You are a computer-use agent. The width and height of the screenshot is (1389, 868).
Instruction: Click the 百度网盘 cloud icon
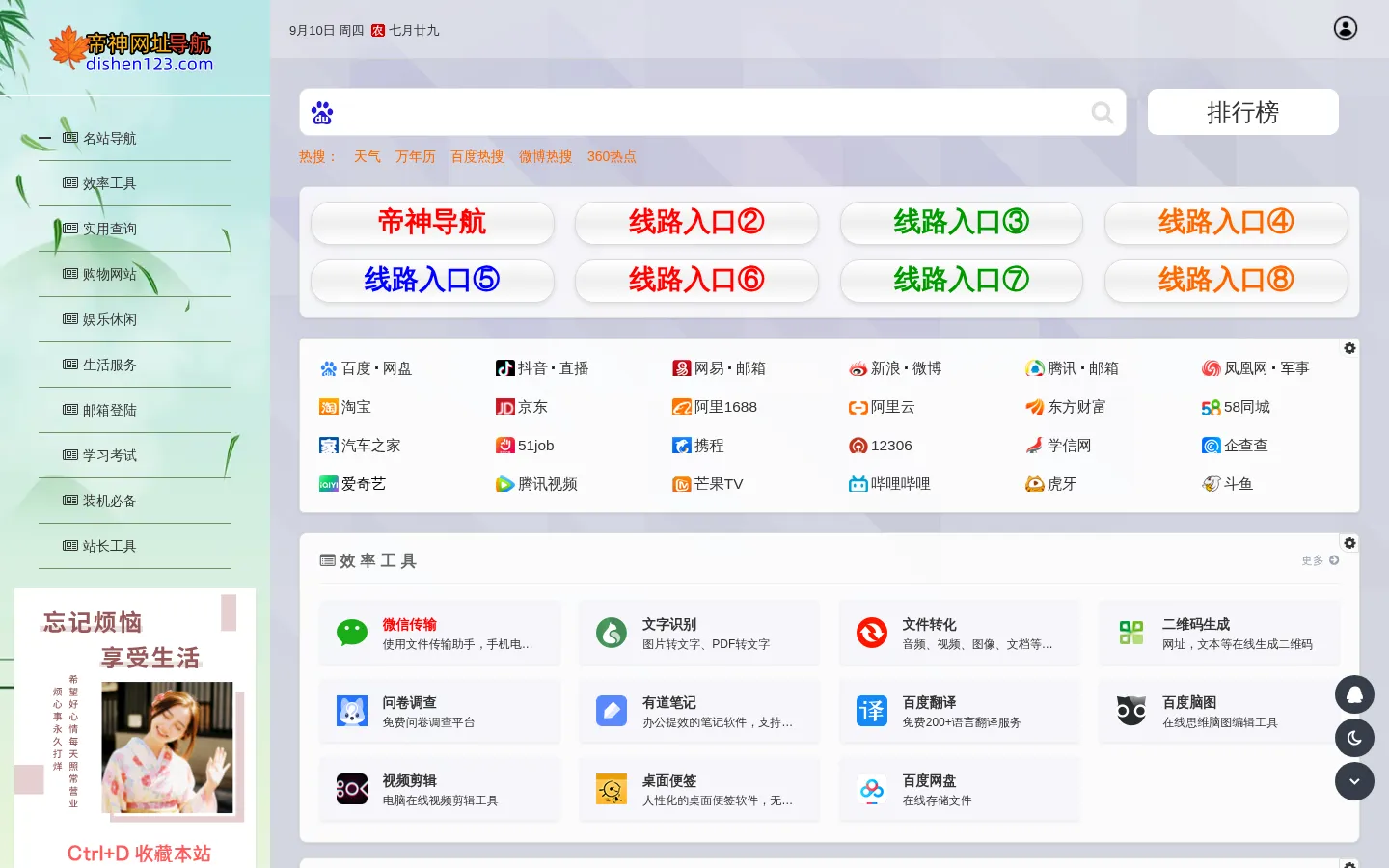click(872, 789)
